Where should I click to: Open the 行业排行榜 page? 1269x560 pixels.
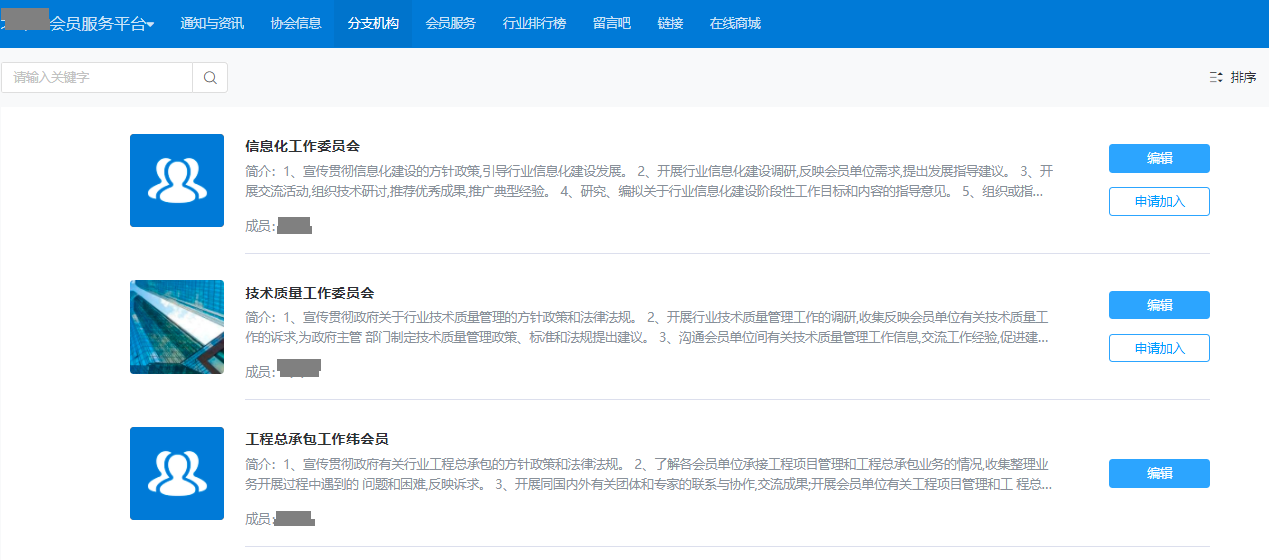[534, 24]
